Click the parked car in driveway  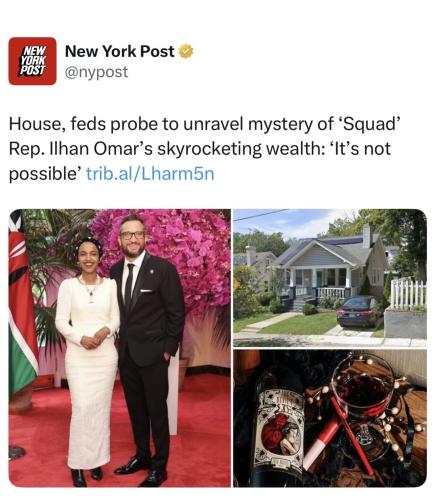point(357,311)
